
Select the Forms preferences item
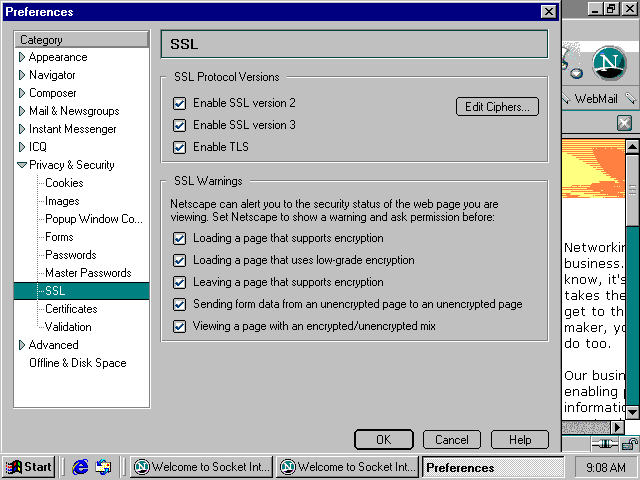(x=59, y=237)
